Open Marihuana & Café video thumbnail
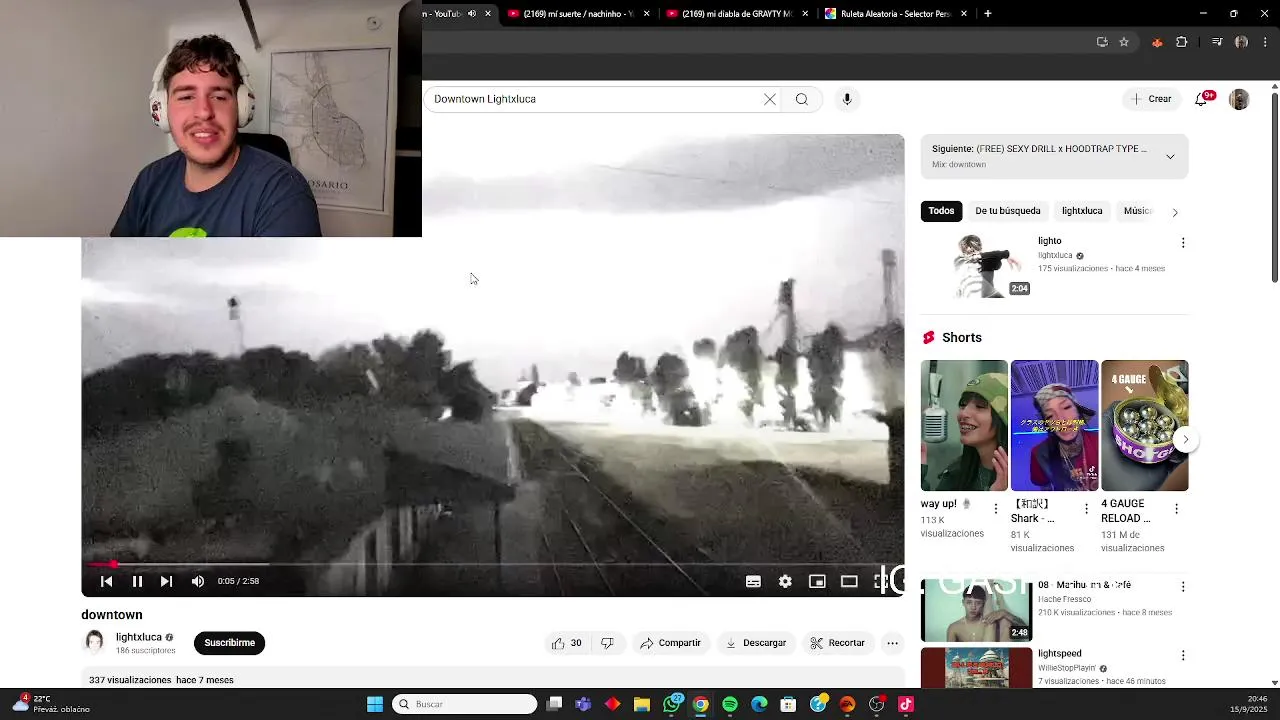Screen dimensions: 1280x720 [976, 609]
